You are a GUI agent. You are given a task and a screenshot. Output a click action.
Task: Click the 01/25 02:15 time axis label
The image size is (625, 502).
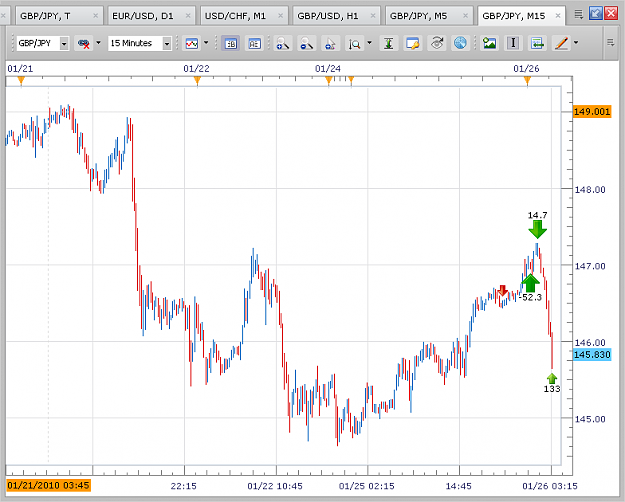(367, 486)
